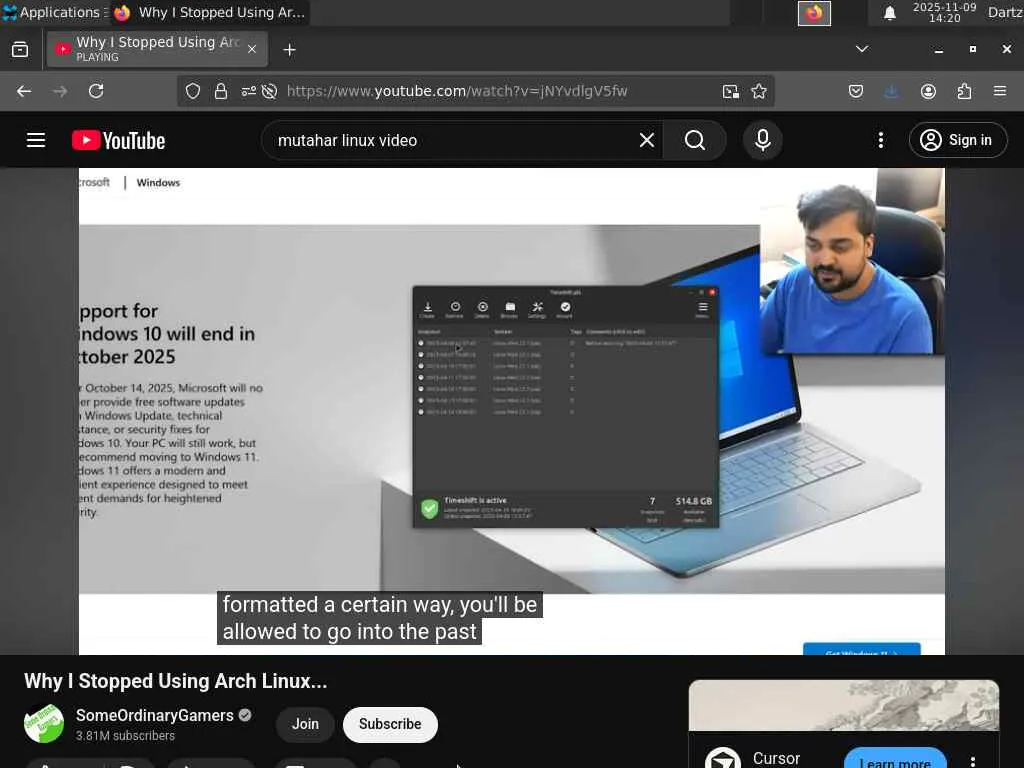Open the Firefox recent browsing view button
The image size is (1024, 768).
click(x=20, y=50)
